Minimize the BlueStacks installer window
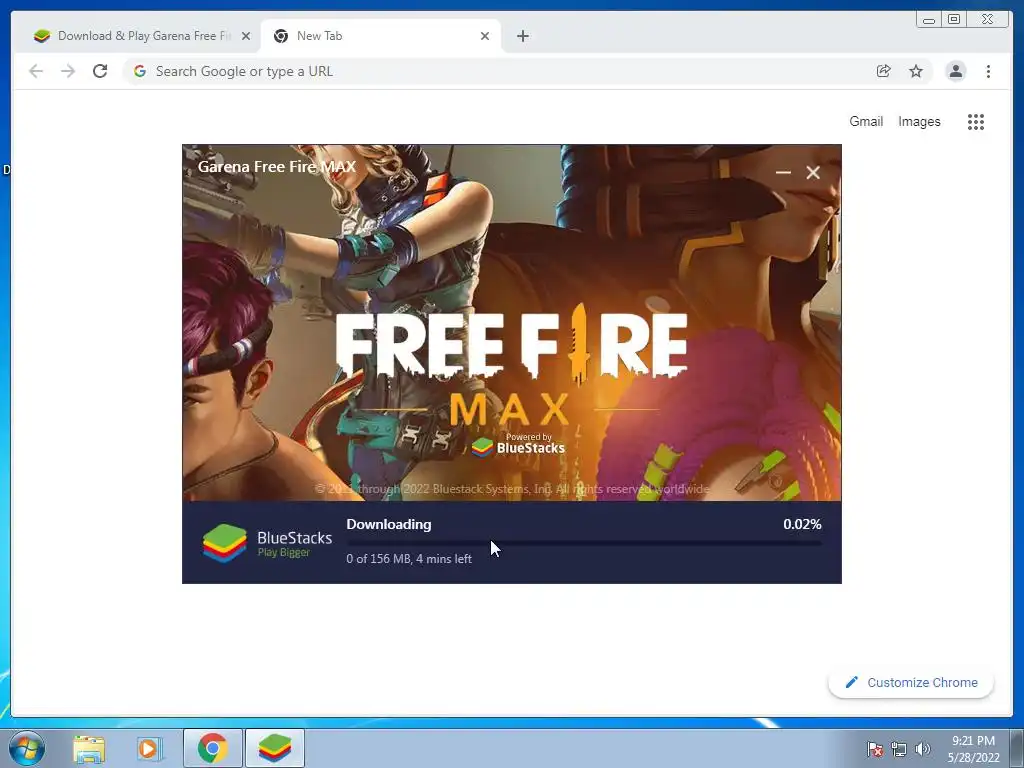 click(783, 172)
